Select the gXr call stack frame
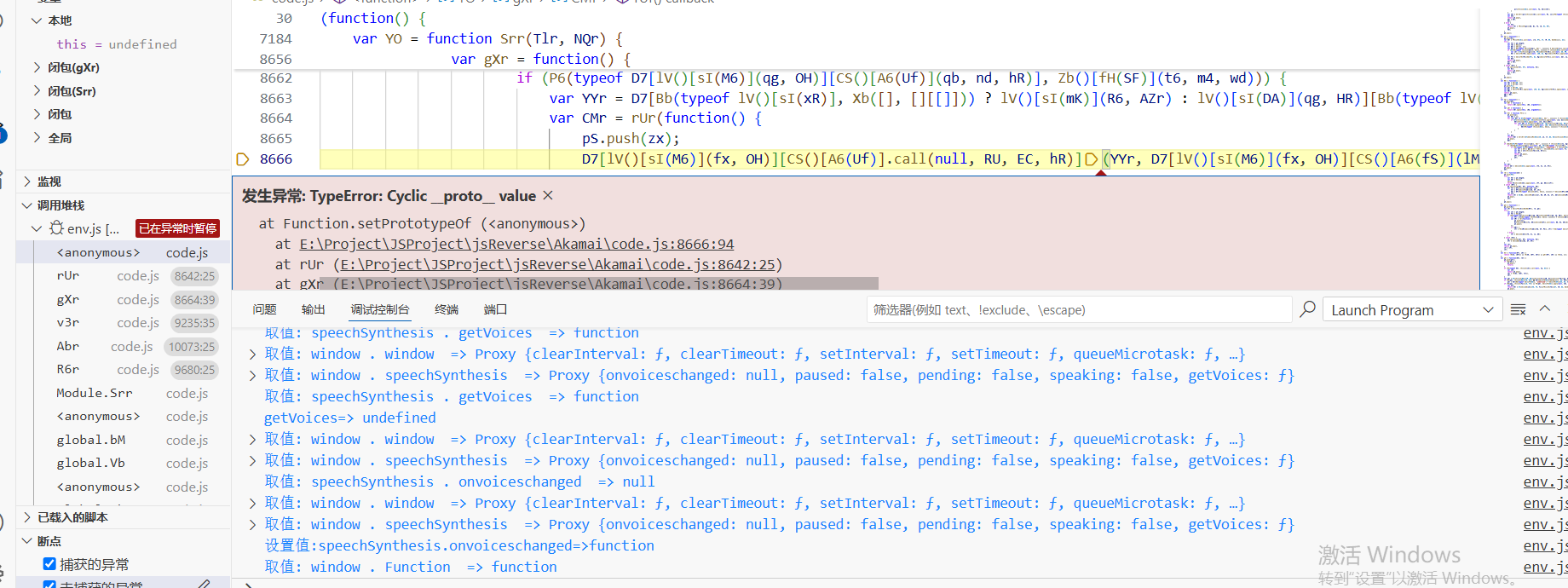Viewport: 1568px width, 588px height. (x=124, y=300)
